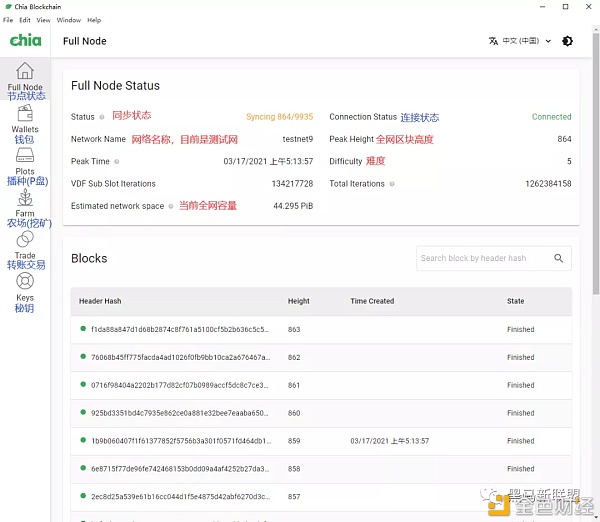Click header hash starting with 76068b45ff

point(180,357)
